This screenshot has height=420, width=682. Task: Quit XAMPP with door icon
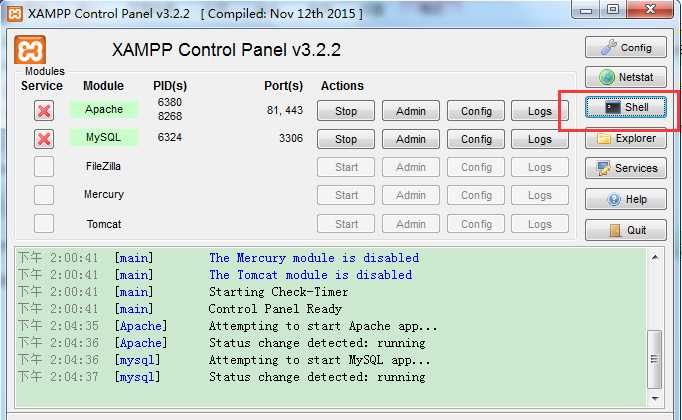click(625, 230)
